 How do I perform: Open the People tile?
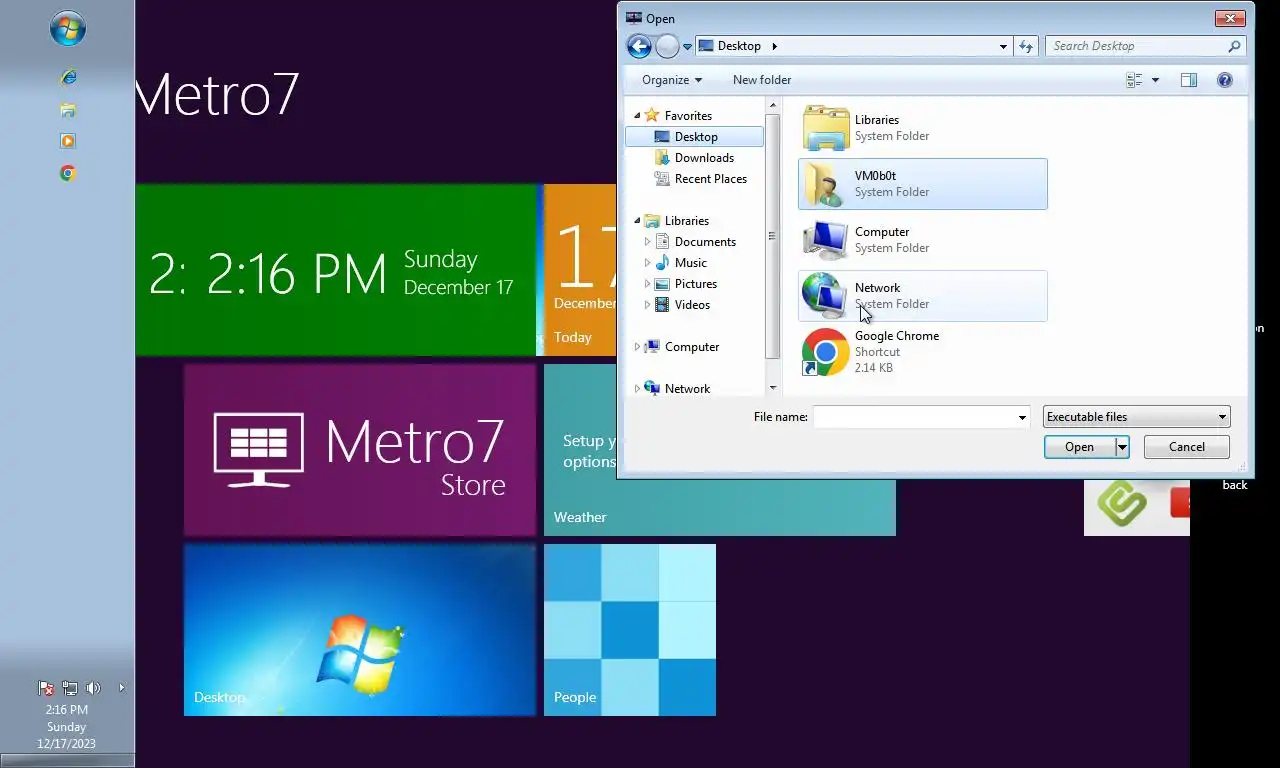pos(630,630)
